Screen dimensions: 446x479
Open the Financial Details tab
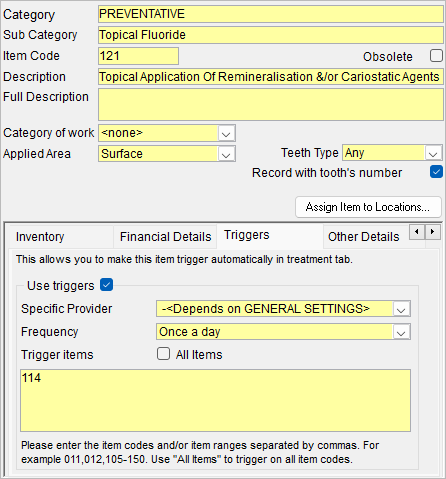[165, 237]
